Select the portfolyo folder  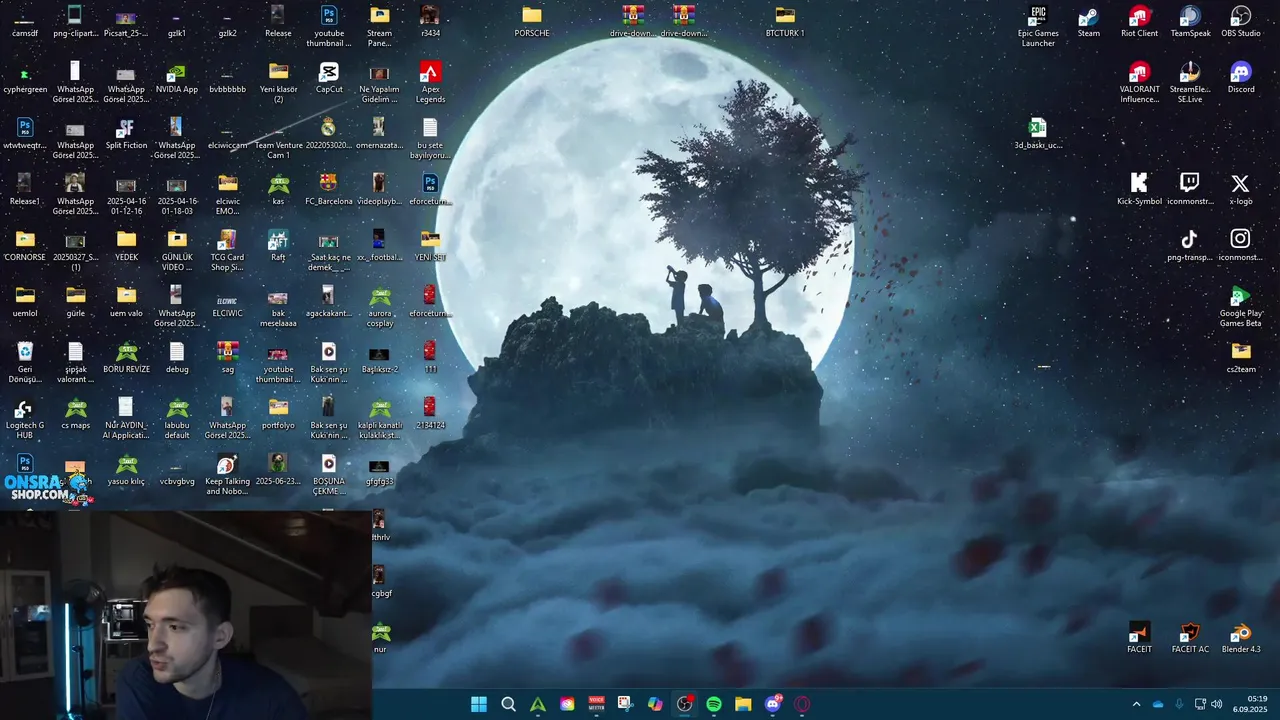coord(278,414)
